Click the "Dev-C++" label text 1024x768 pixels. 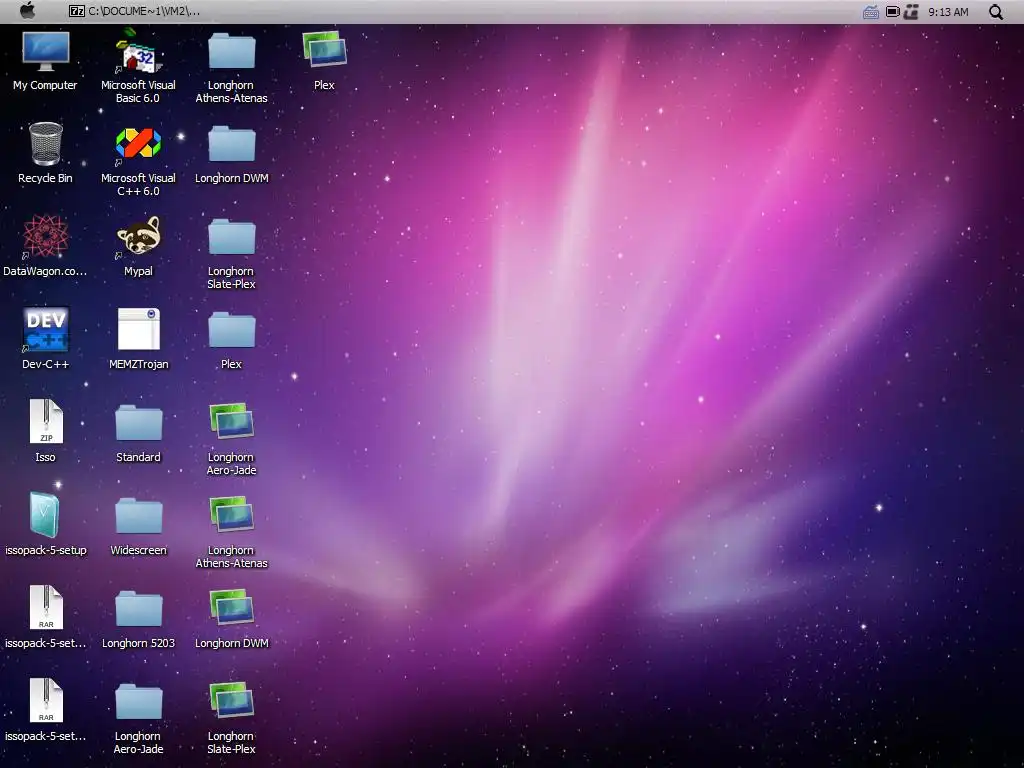point(45,364)
